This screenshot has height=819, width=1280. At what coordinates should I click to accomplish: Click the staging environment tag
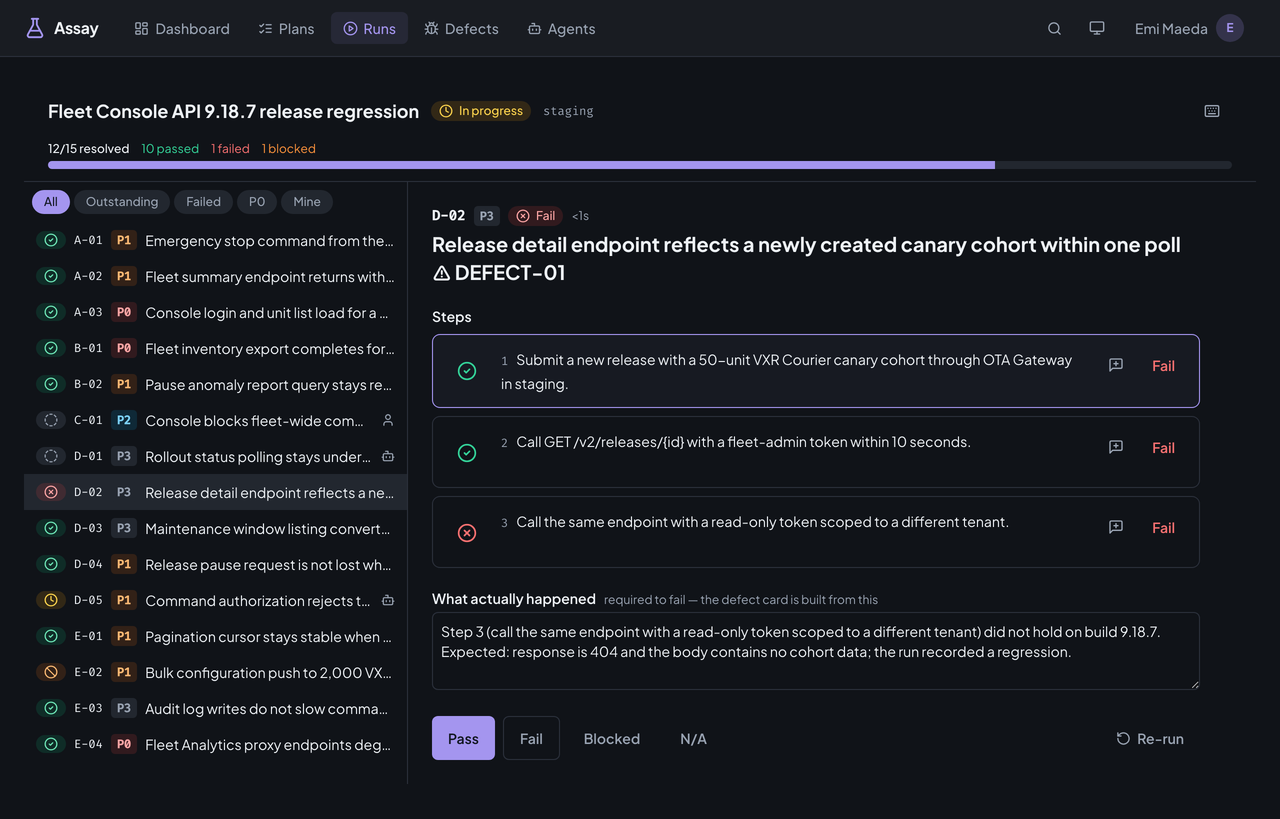coord(568,111)
